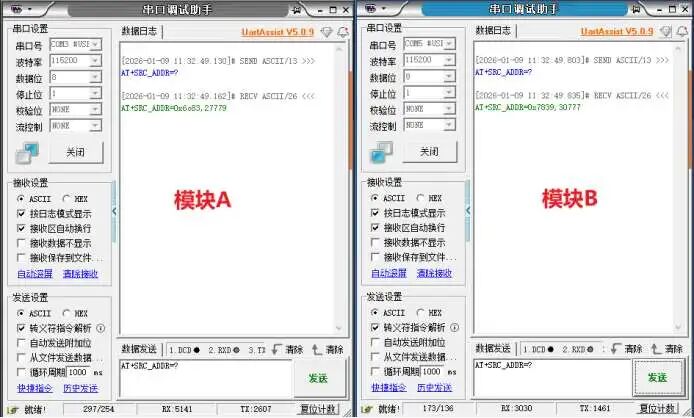Viewport: 694px width, 418px height.
Task: Click the serial port connection icon in Module B window
Action: coord(383,152)
